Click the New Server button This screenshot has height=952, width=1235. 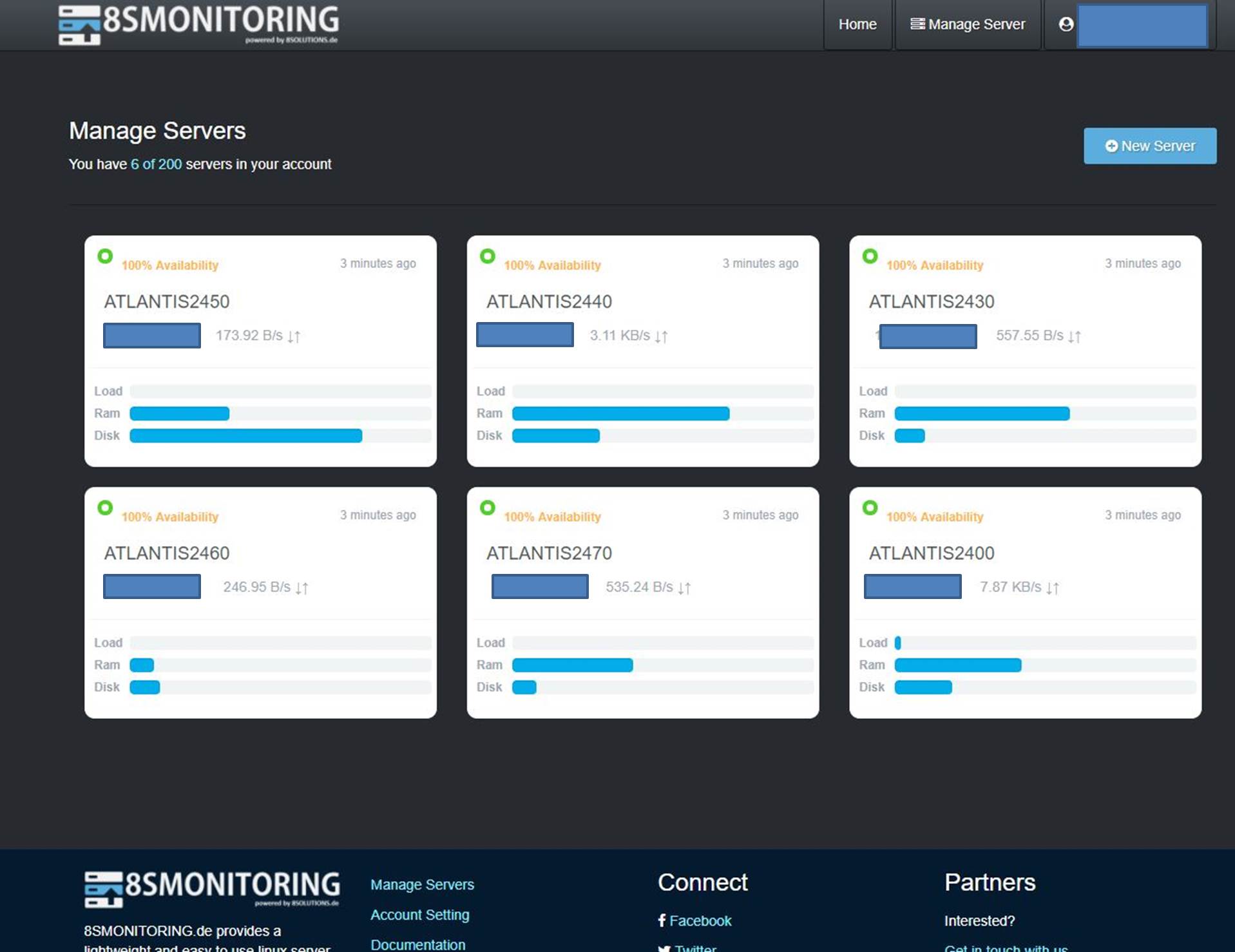tap(1149, 146)
